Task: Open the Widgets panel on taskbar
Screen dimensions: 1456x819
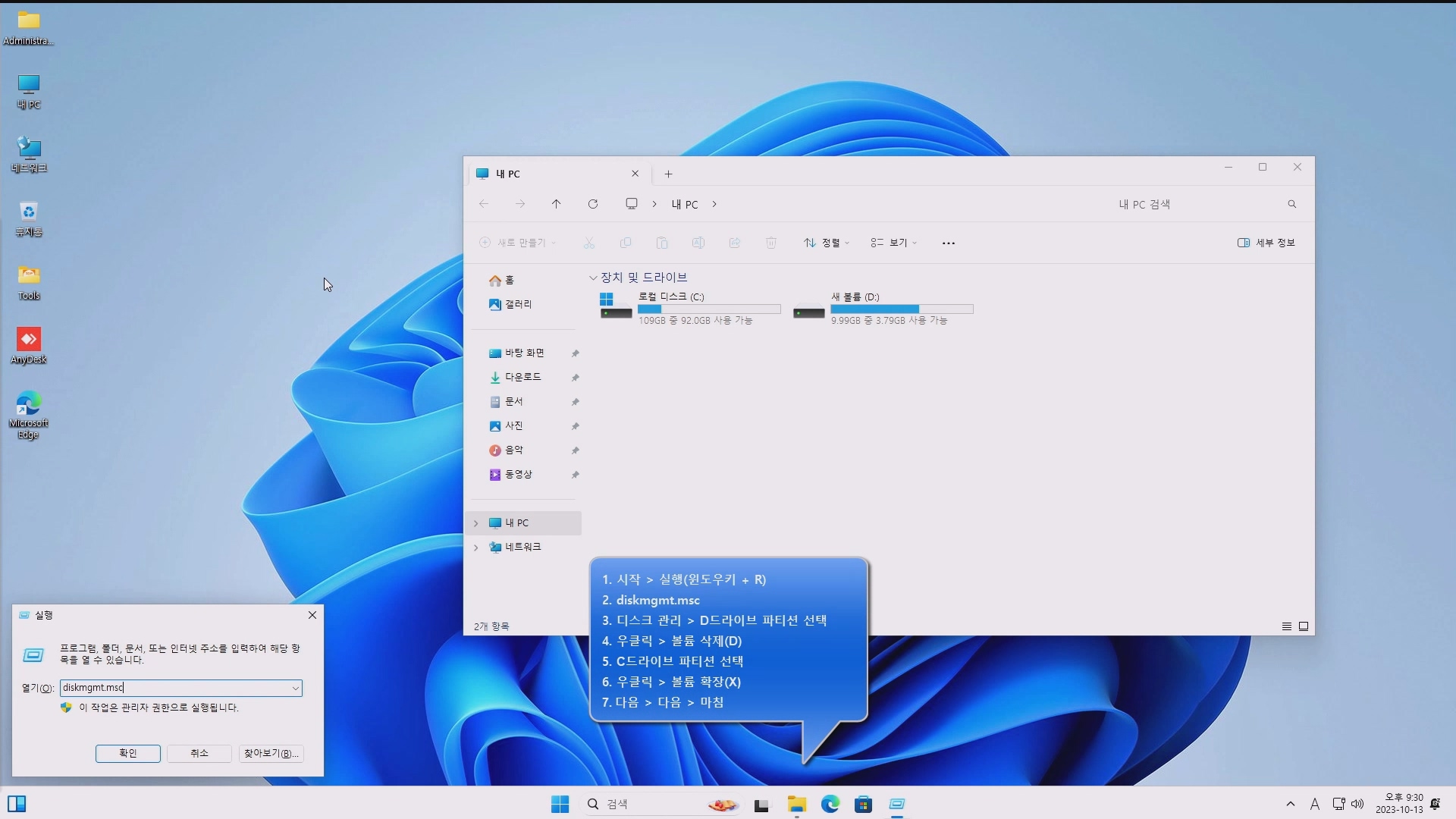Action: click(17, 804)
